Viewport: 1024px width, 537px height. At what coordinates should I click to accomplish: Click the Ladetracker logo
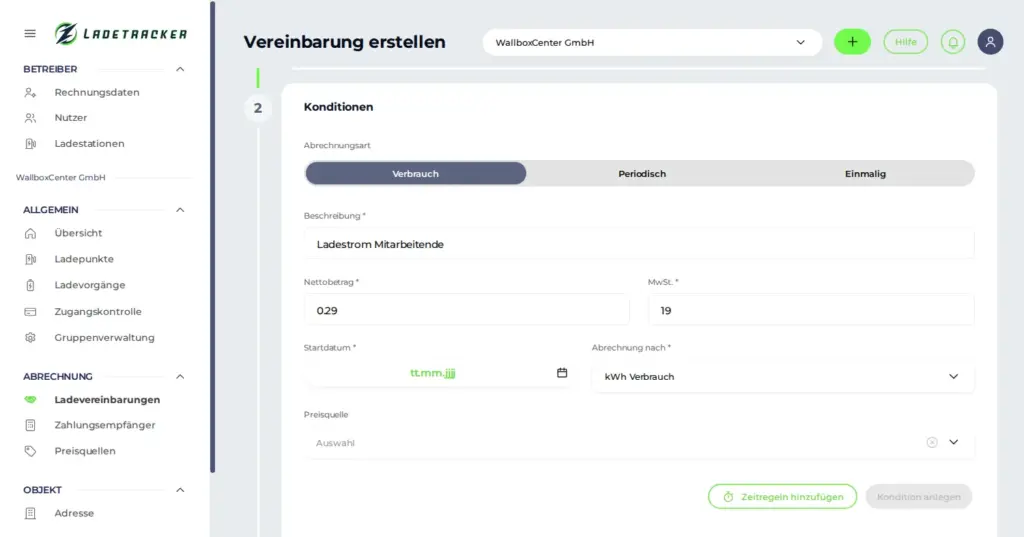(121, 33)
